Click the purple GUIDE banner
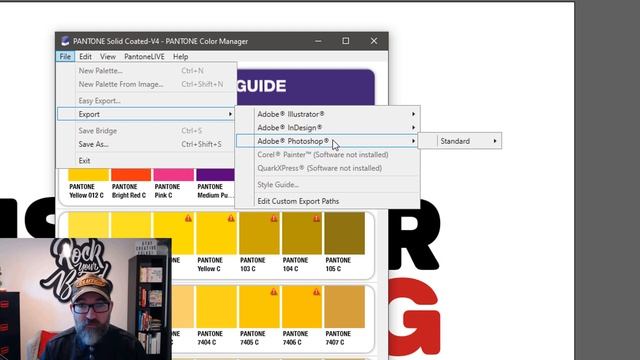Viewport: 640px width, 360px height. tap(305, 87)
